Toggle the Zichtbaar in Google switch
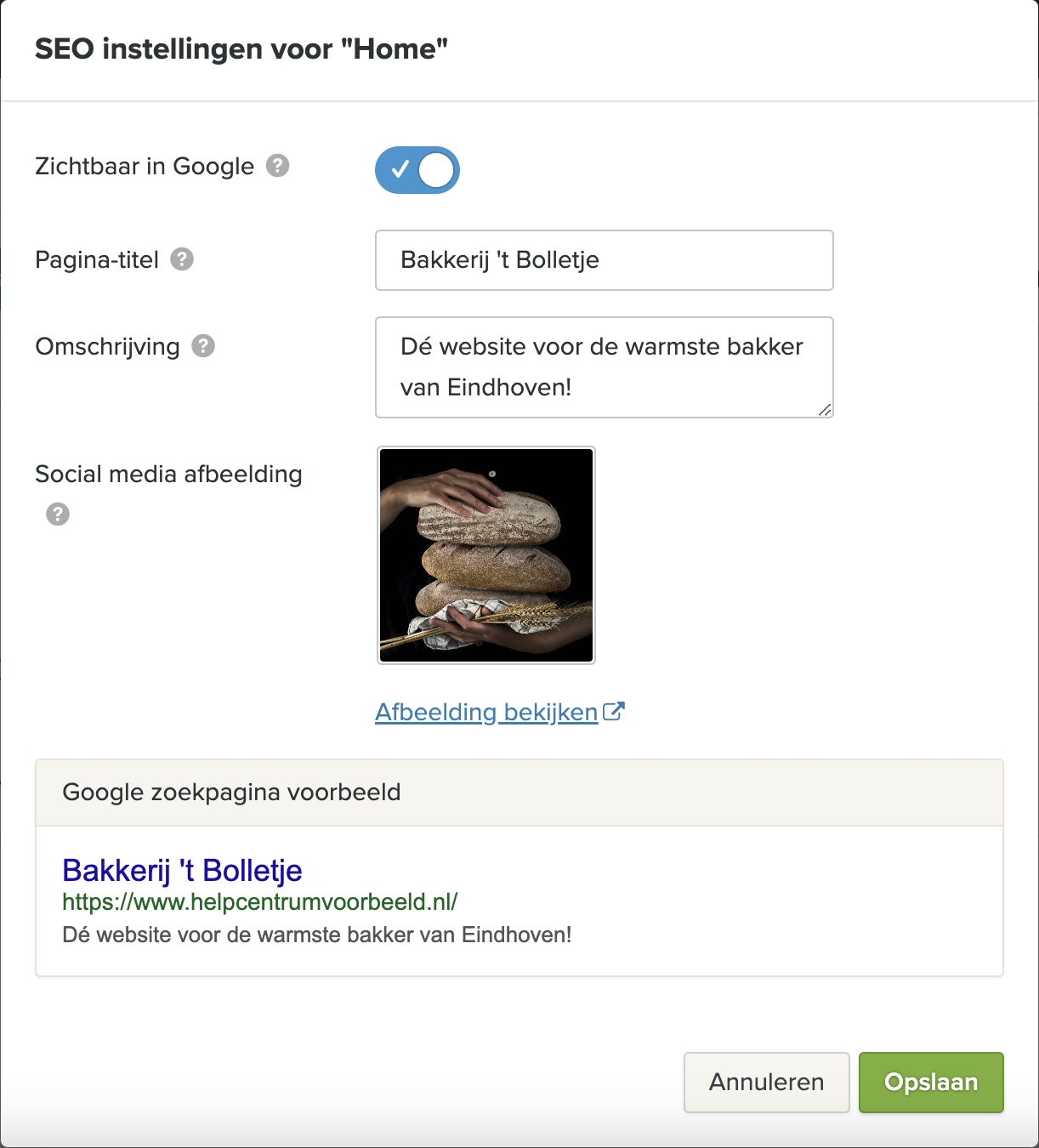Screen dimensions: 1039x1148 tap(417, 170)
